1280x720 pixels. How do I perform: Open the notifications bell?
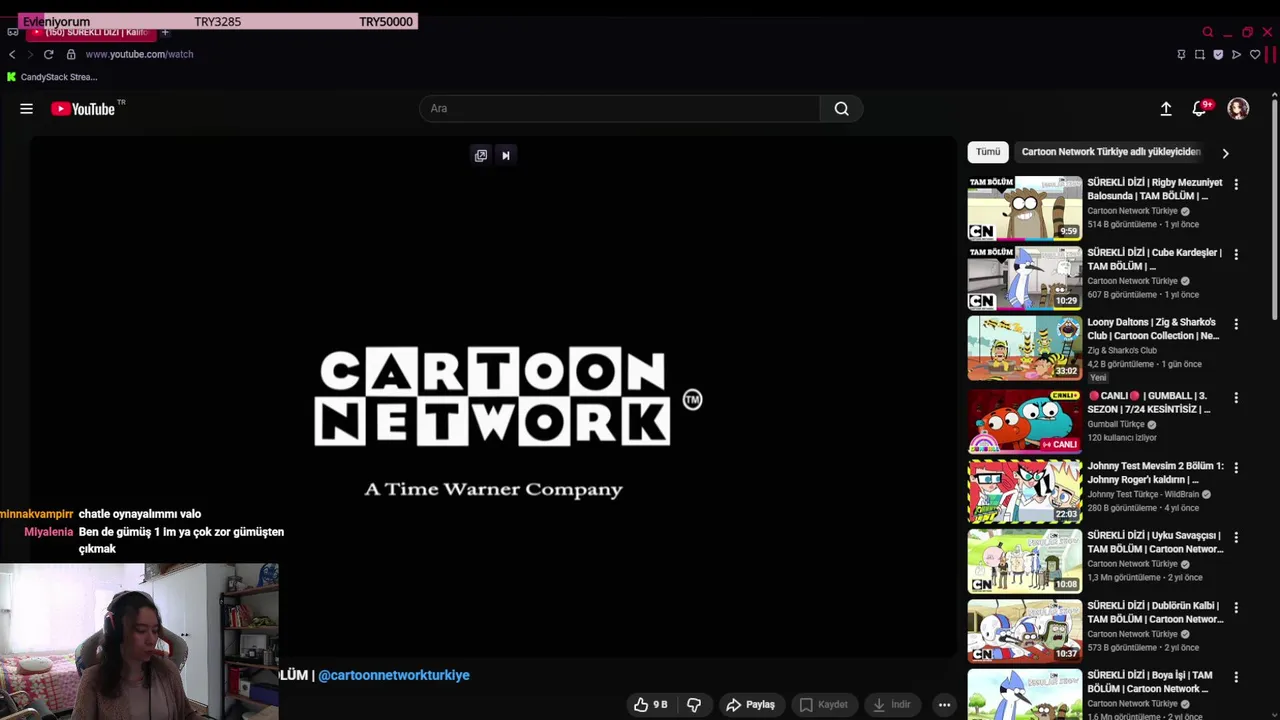click(1199, 109)
